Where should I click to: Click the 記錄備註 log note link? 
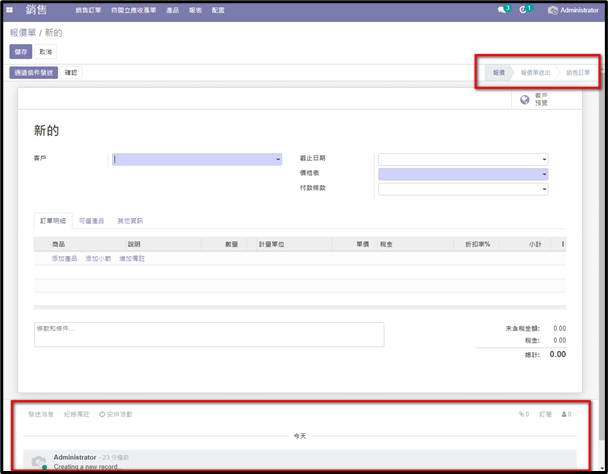click(76, 414)
